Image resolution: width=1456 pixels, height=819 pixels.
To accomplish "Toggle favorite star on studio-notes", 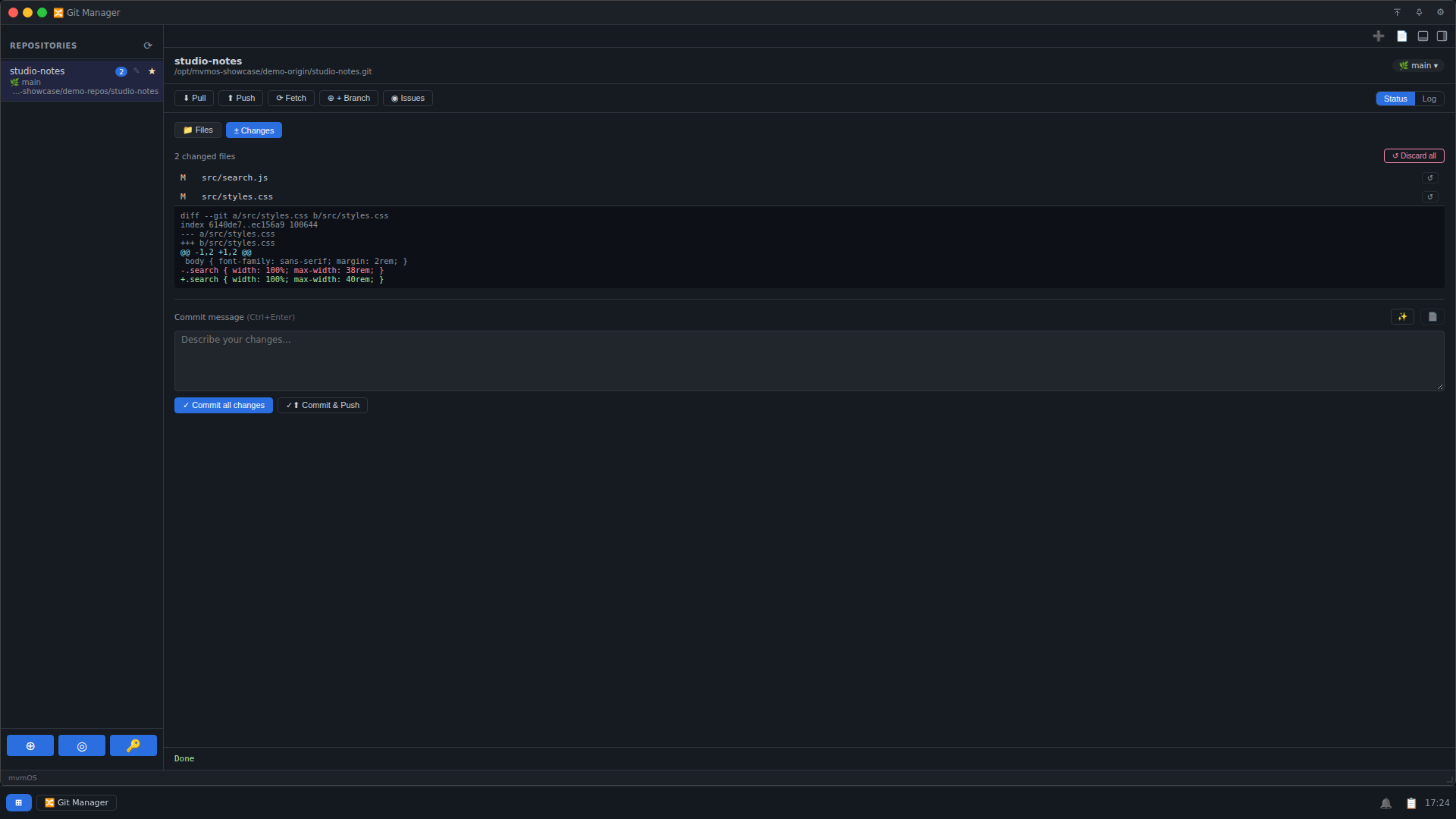I will tap(152, 71).
